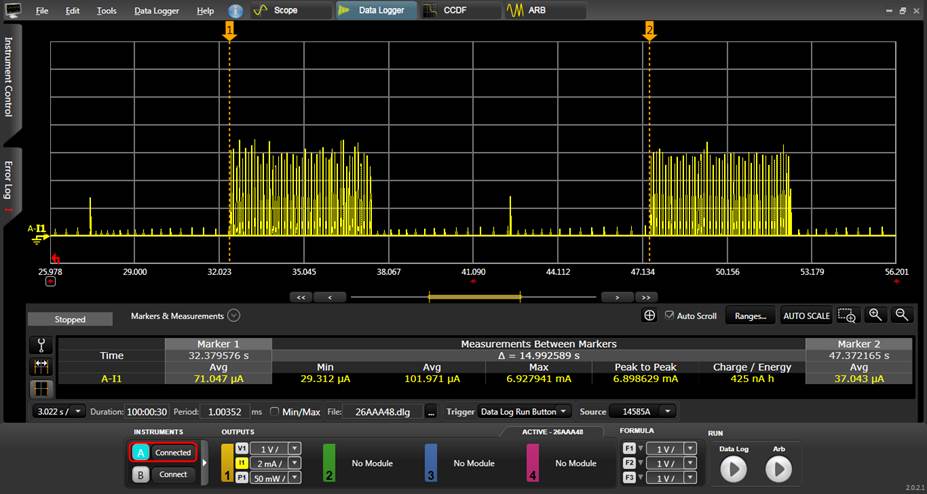Viewport: 927px width, 494px height.
Task: Open the Help menu
Action: coord(205,11)
